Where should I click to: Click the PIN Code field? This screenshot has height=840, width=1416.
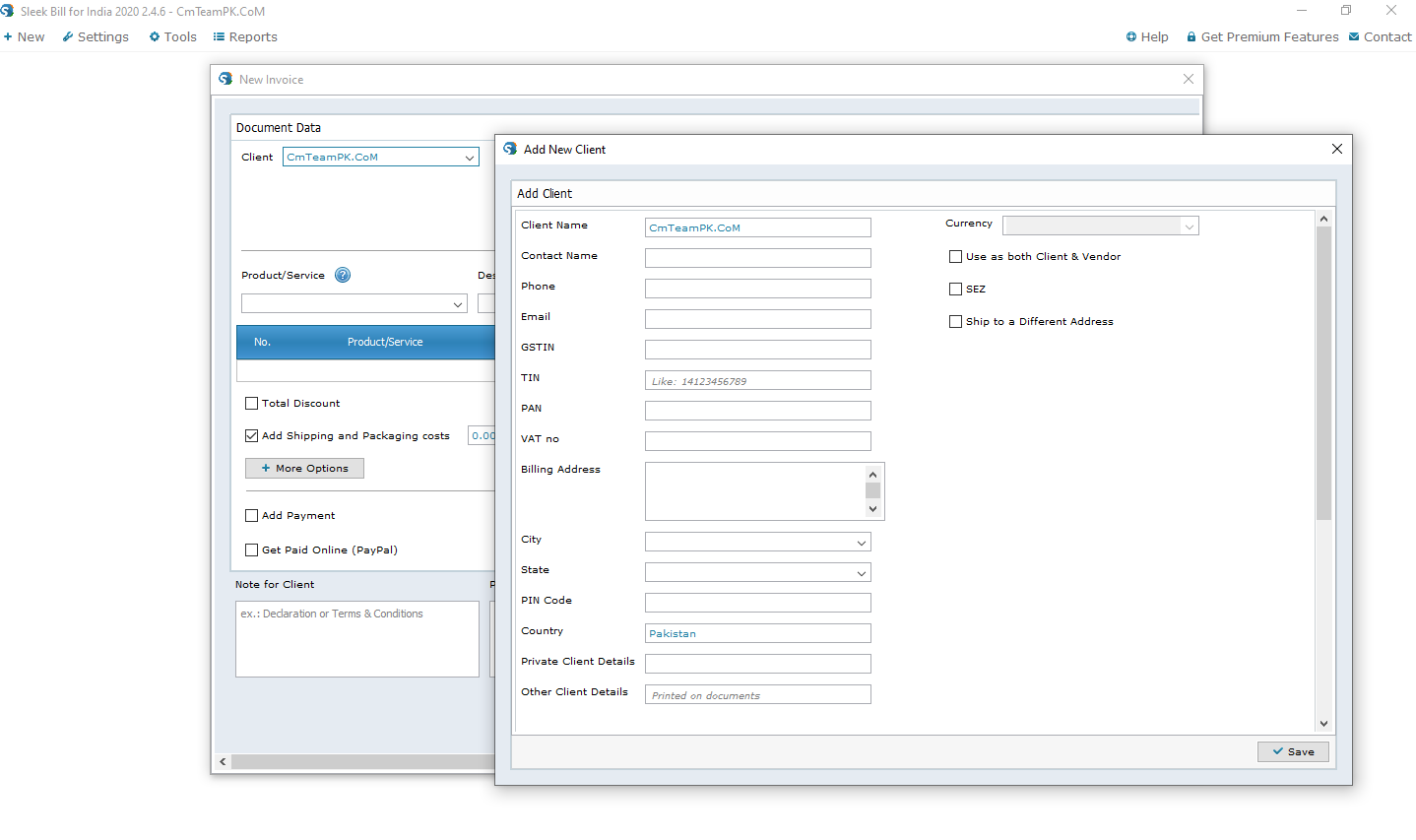pyautogui.click(x=757, y=603)
